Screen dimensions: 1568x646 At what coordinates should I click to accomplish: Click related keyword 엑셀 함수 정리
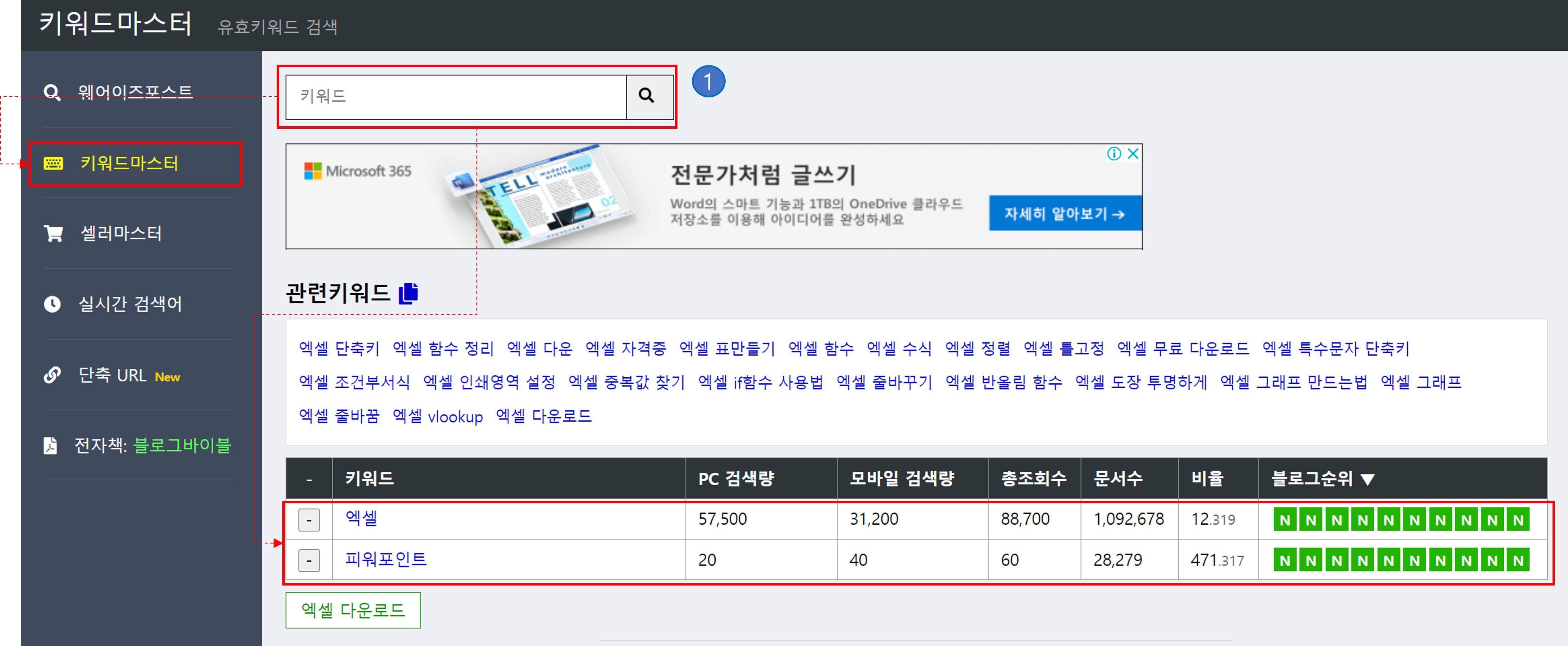(x=443, y=348)
